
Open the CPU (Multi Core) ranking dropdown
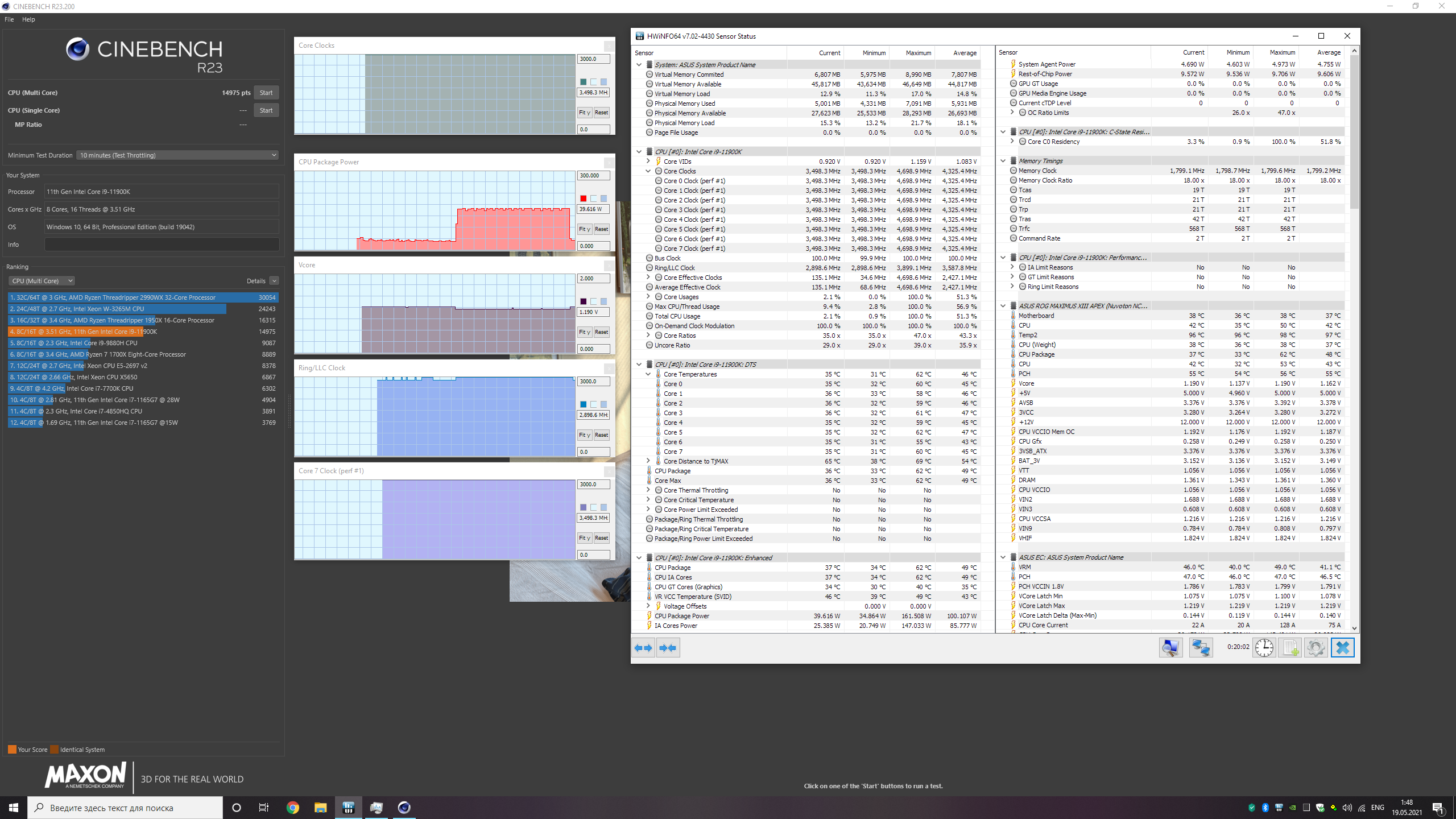click(42, 281)
